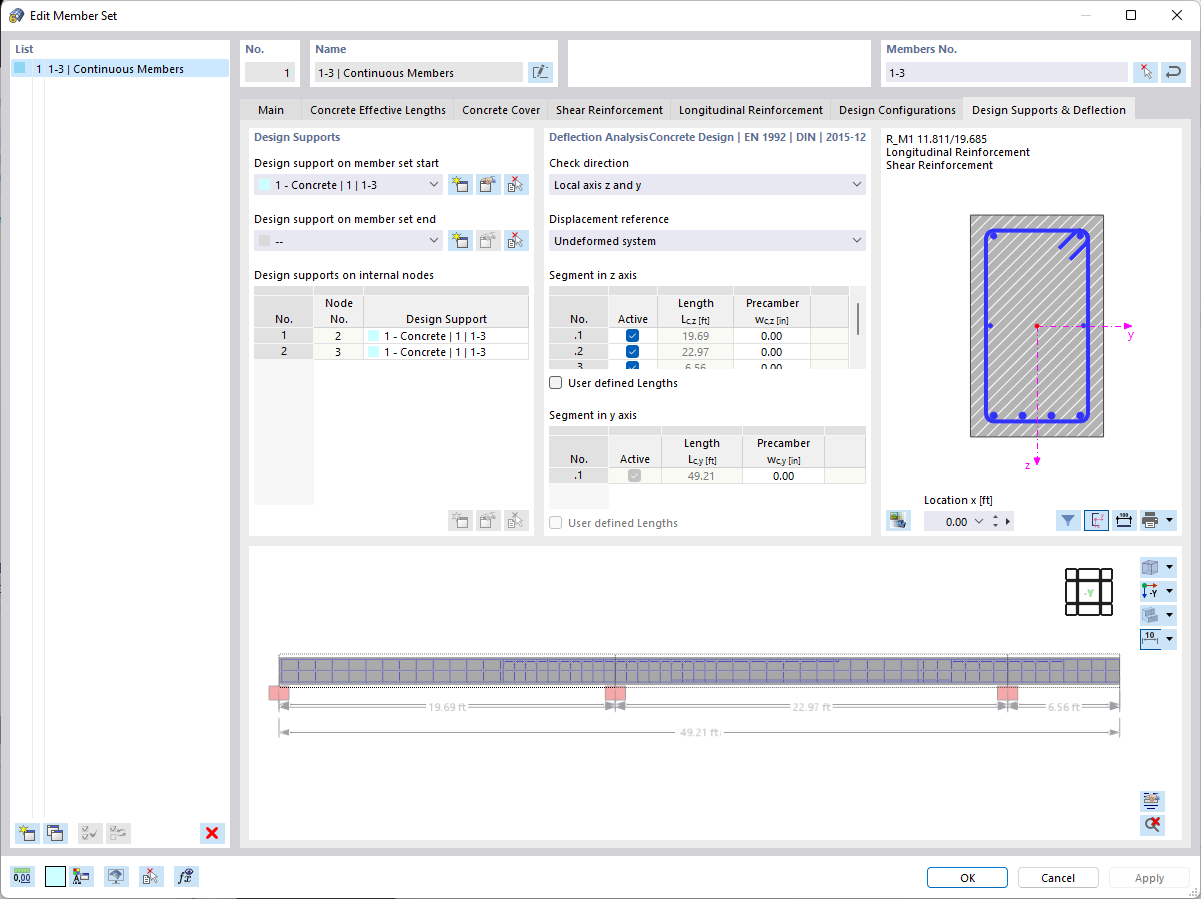
Task: Click the Active checkbox for y-axis segment .1
Action: tap(634, 476)
